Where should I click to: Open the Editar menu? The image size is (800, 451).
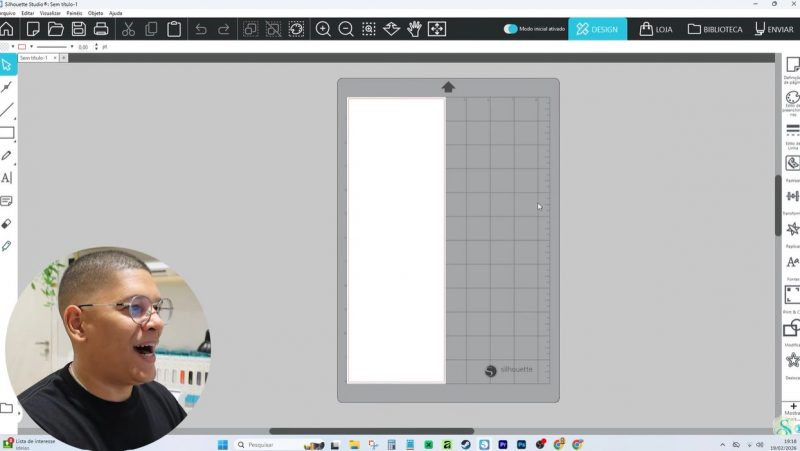28,13
